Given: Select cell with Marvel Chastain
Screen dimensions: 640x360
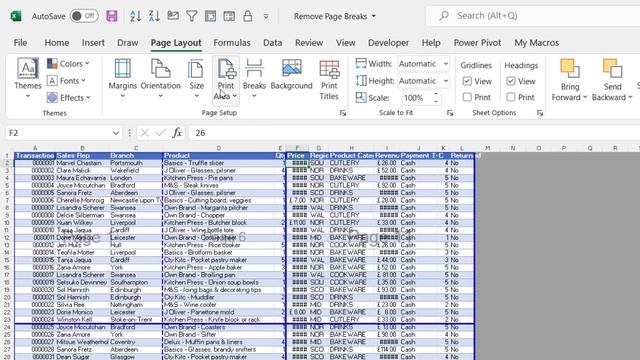Looking at the screenshot, I should [x=82, y=163].
